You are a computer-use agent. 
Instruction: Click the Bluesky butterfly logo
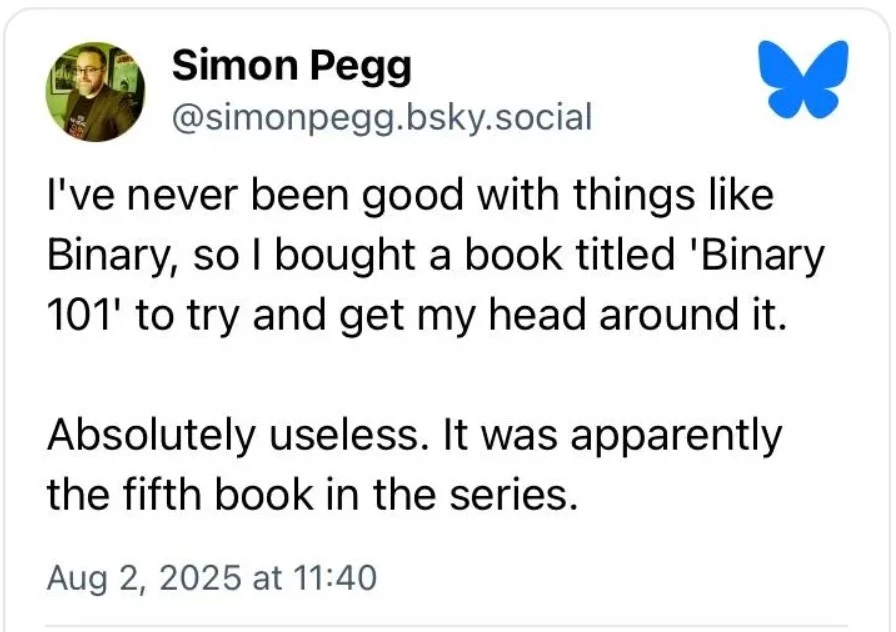[802, 78]
